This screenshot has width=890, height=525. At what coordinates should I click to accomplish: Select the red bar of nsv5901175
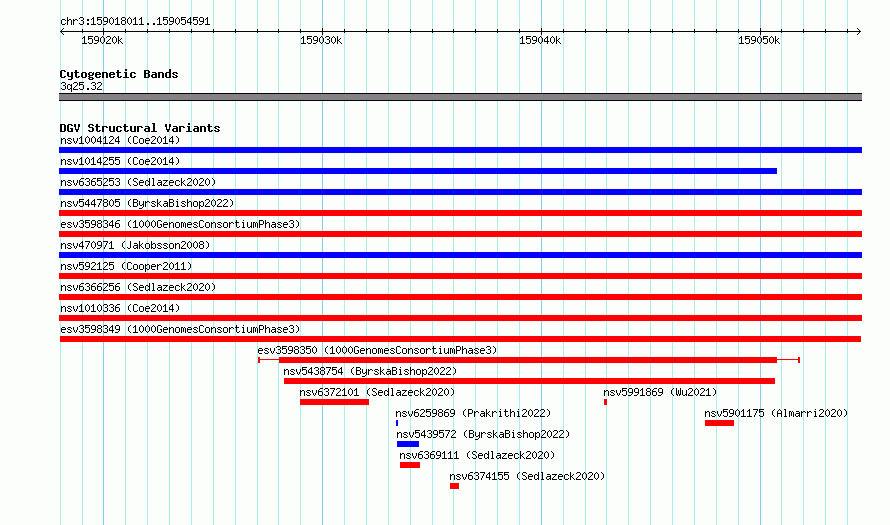719,423
